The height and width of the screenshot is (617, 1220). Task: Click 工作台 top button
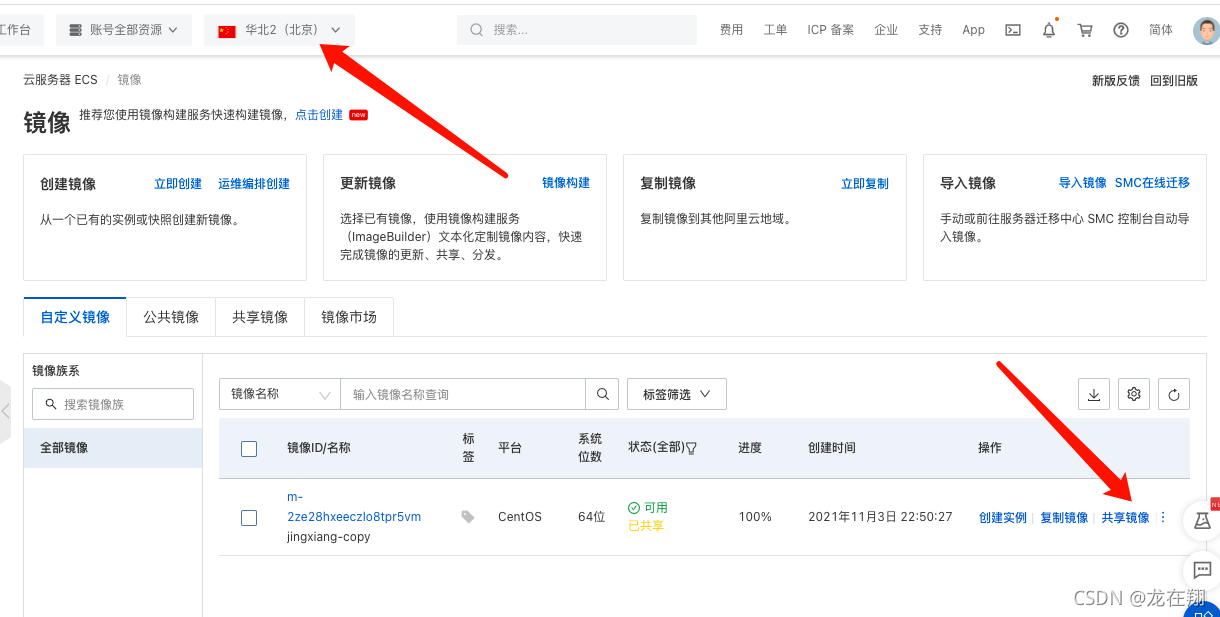pyautogui.click(x=19, y=30)
